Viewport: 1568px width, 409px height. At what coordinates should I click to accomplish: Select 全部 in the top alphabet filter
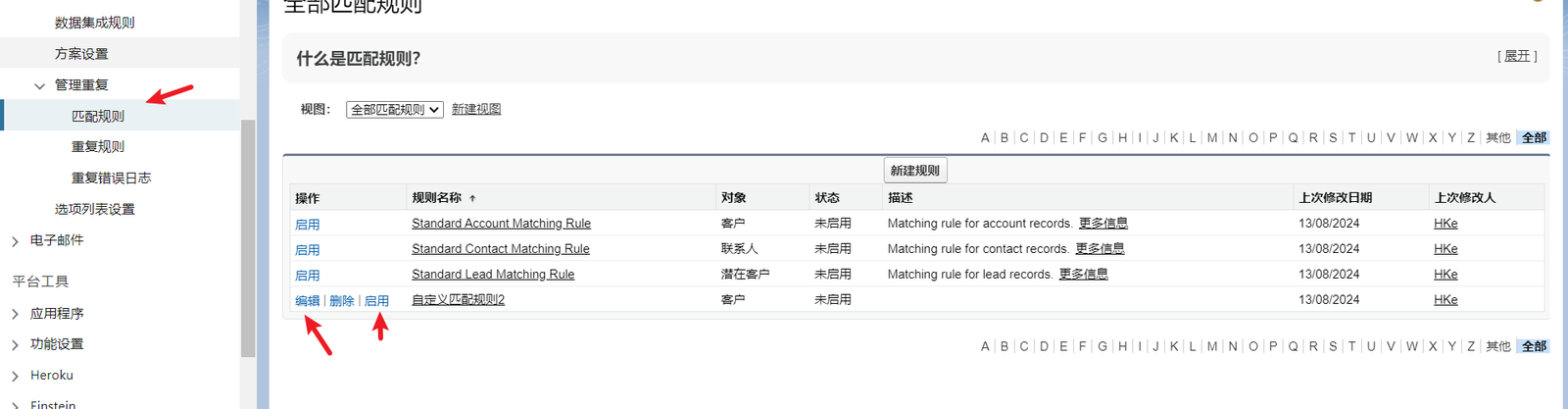[x=1534, y=138]
